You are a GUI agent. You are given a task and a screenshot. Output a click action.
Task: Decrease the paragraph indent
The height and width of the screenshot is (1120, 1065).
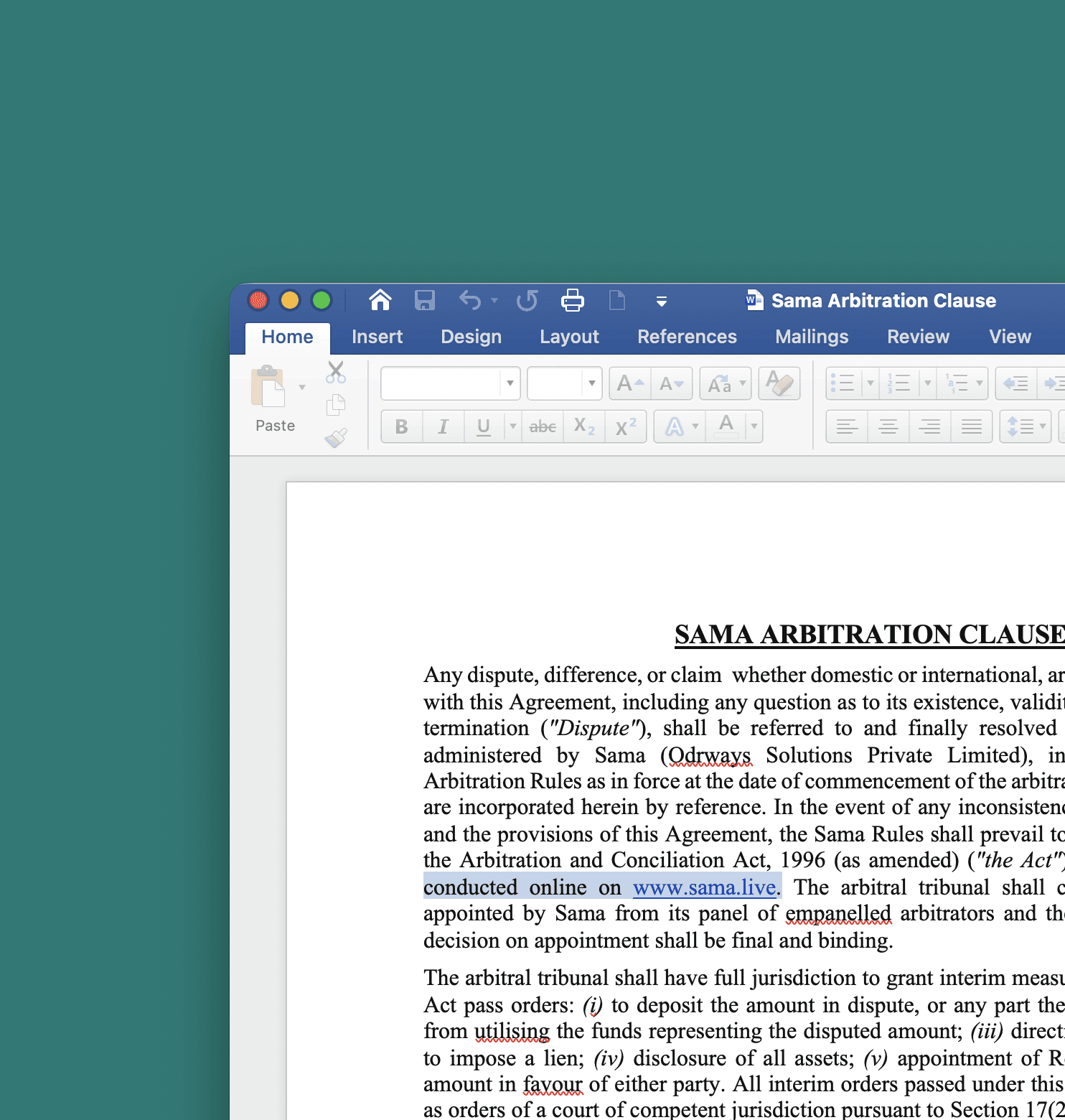click(1015, 383)
